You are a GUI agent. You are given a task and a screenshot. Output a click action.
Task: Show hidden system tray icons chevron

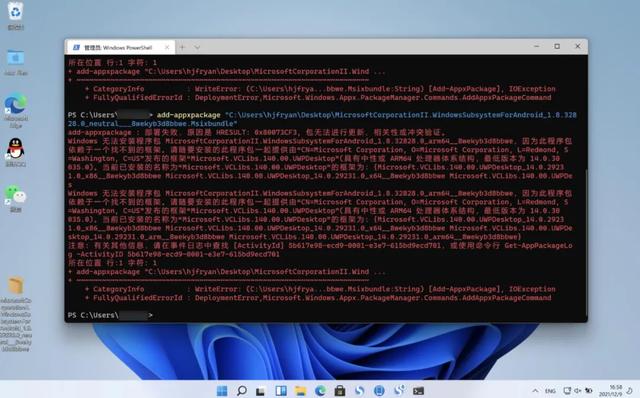coord(535,391)
